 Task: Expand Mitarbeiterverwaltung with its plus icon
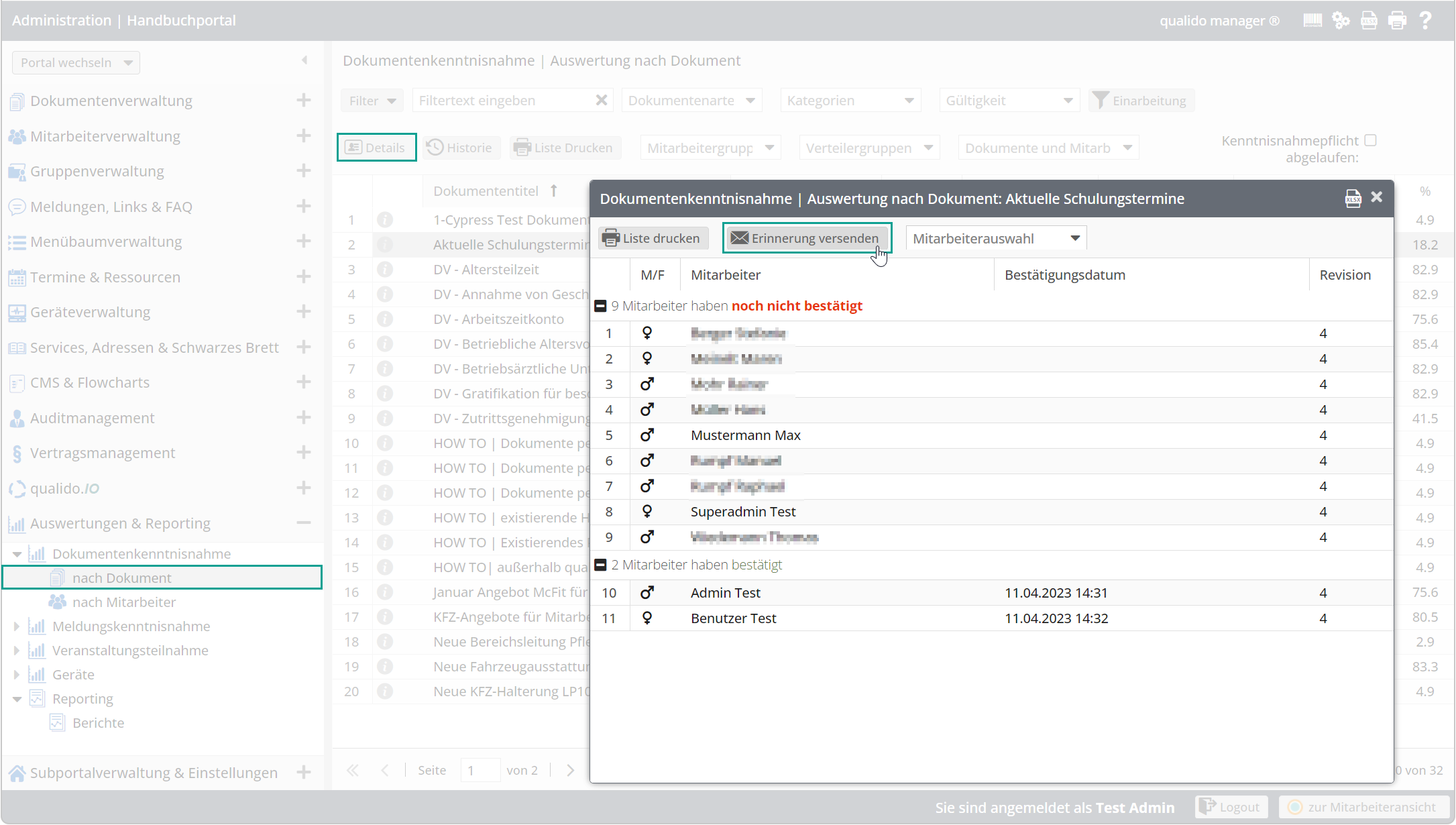pos(304,135)
